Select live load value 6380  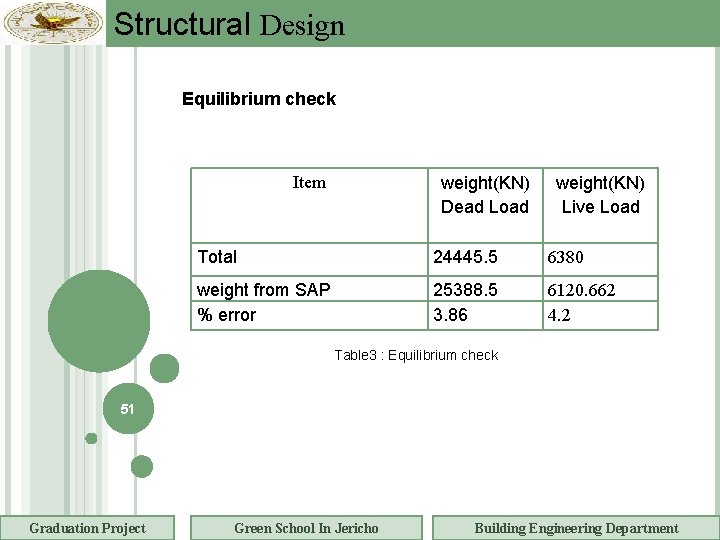[565, 257]
